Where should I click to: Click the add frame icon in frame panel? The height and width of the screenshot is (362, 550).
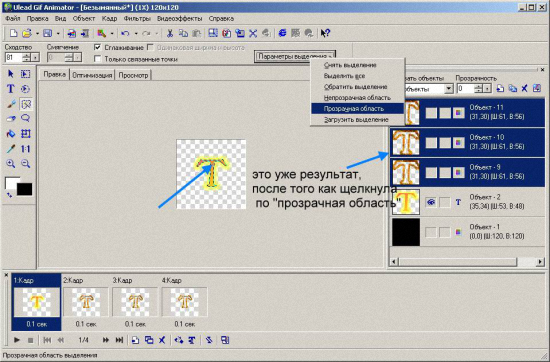[x=135, y=340]
